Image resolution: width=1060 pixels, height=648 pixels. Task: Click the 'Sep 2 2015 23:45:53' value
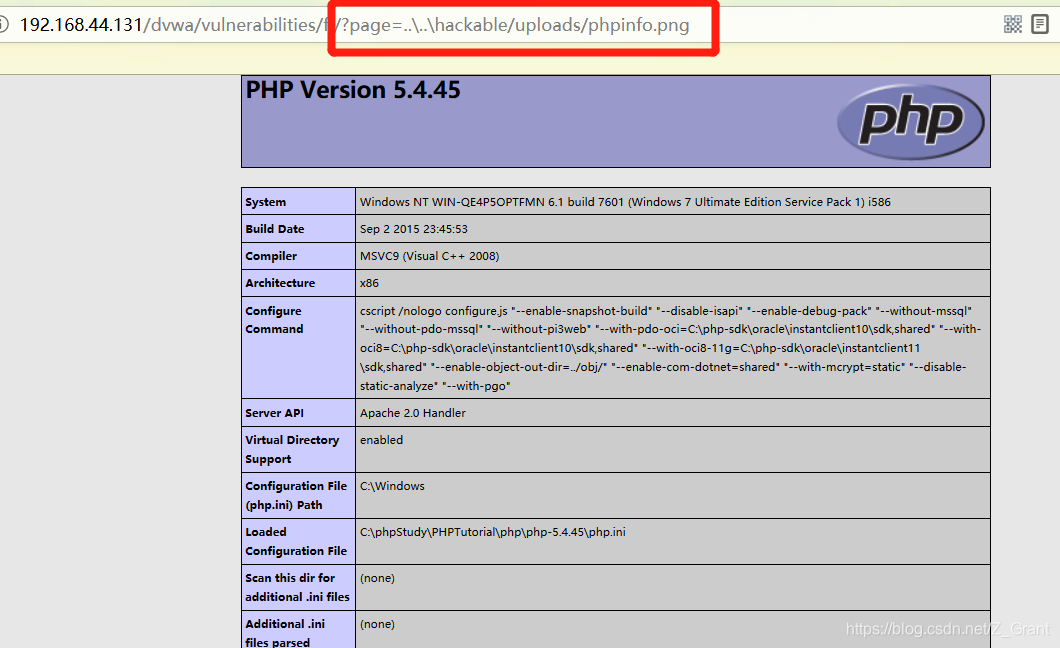tap(414, 229)
